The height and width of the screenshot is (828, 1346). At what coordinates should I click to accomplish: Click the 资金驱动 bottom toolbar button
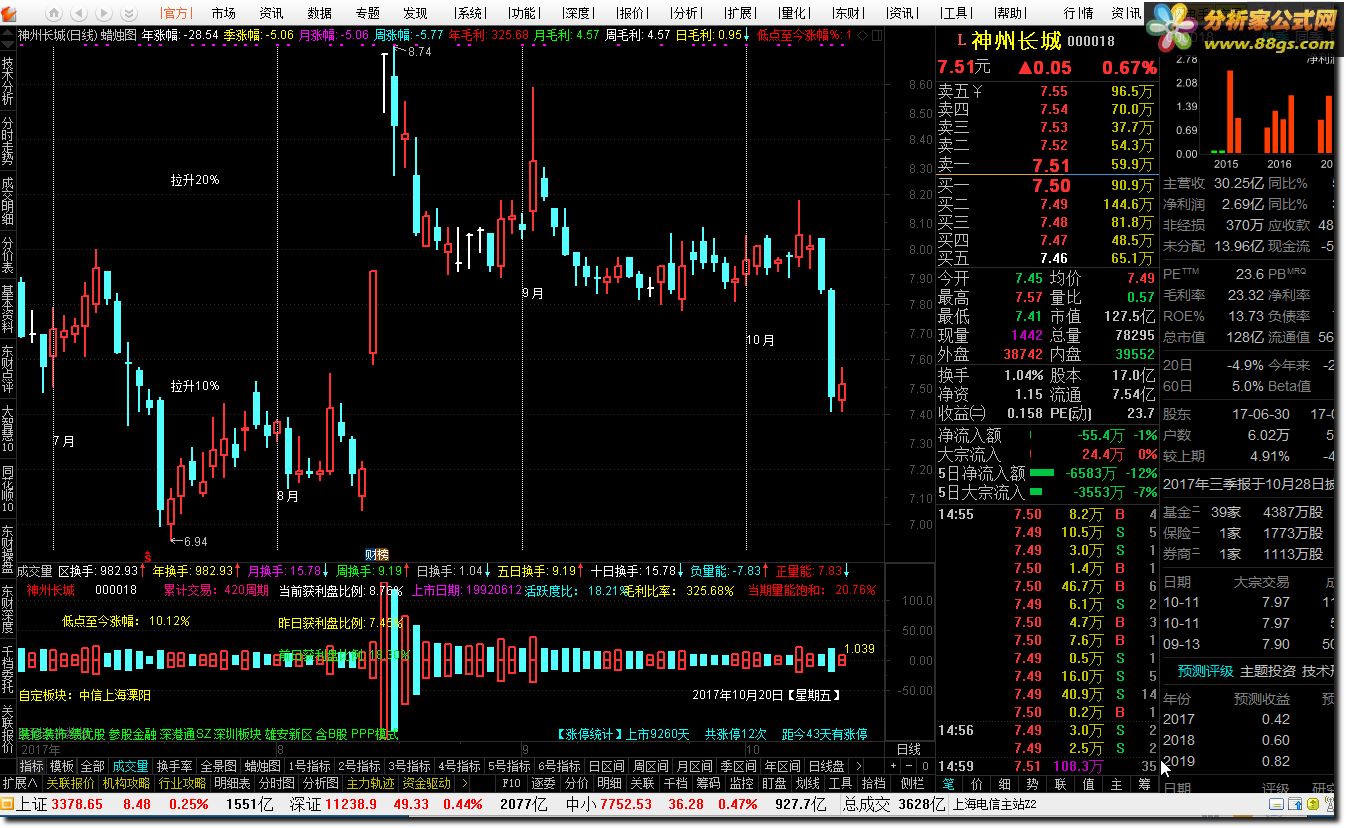click(427, 783)
